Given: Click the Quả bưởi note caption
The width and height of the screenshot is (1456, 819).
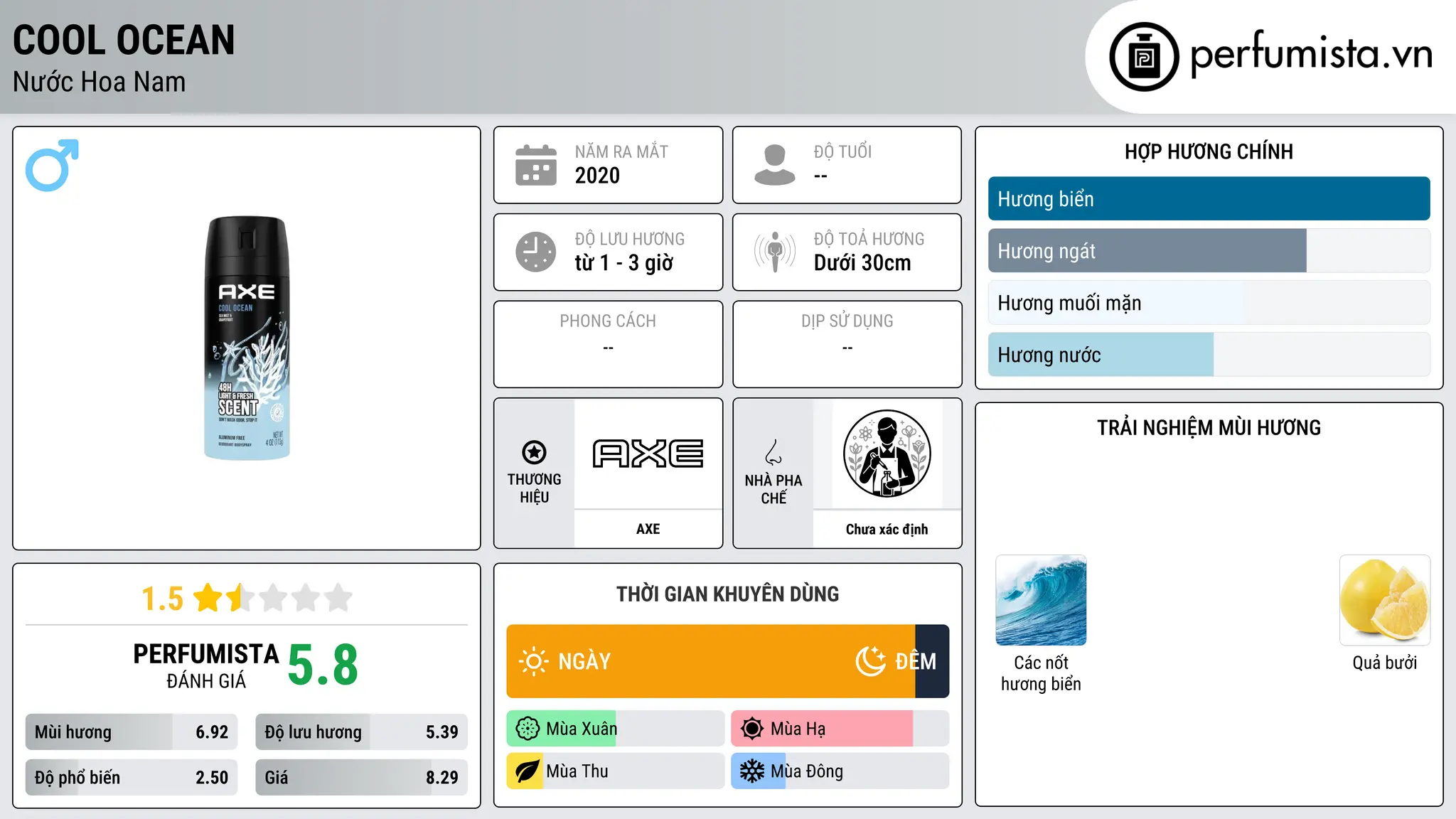Looking at the screenshot, I should pos(1385,663).
